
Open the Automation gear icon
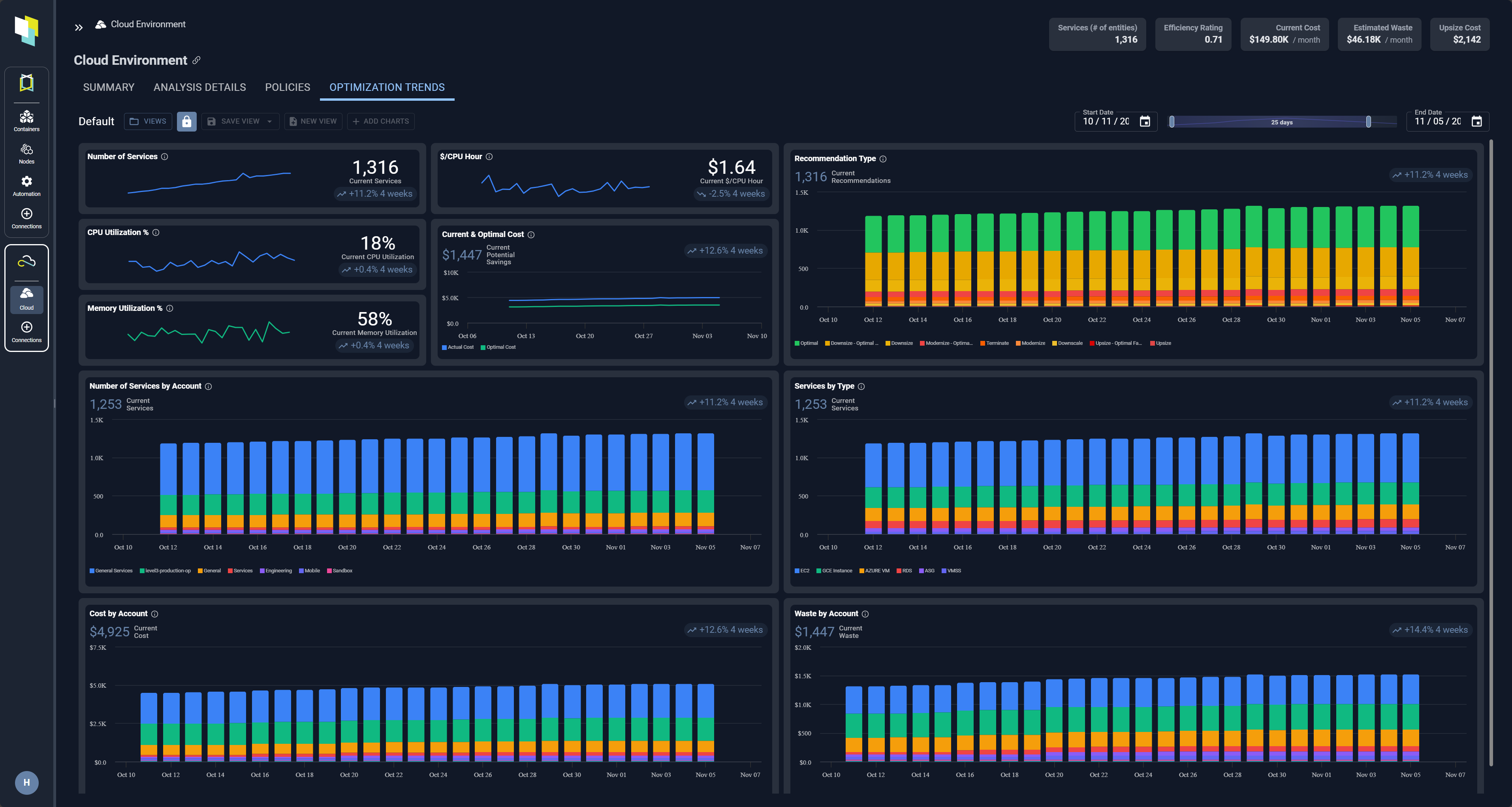[x=26, y=181]
